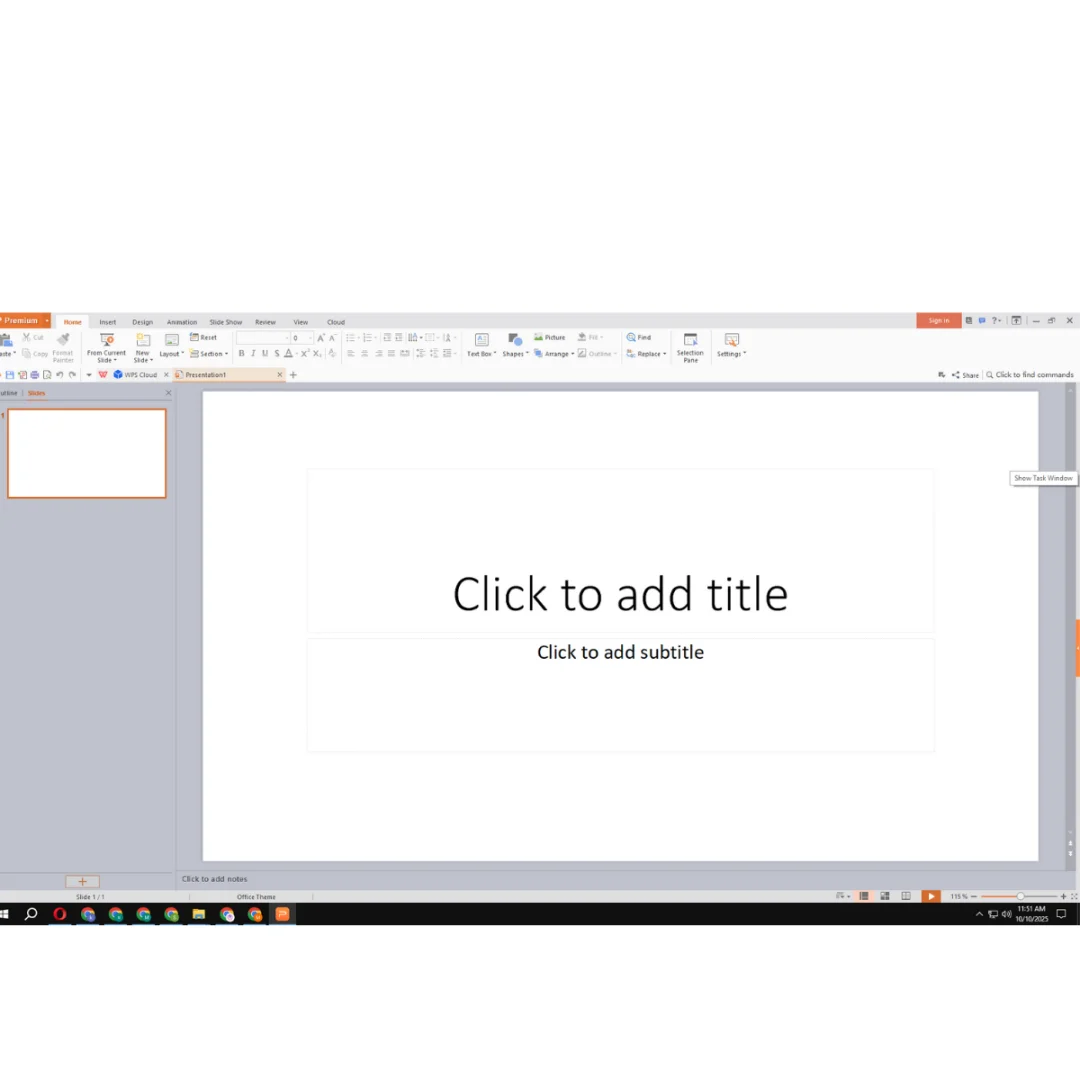1080x1080 pixels.
Task: Click the Reset slide icon
Action: click(x=203, y=338)
